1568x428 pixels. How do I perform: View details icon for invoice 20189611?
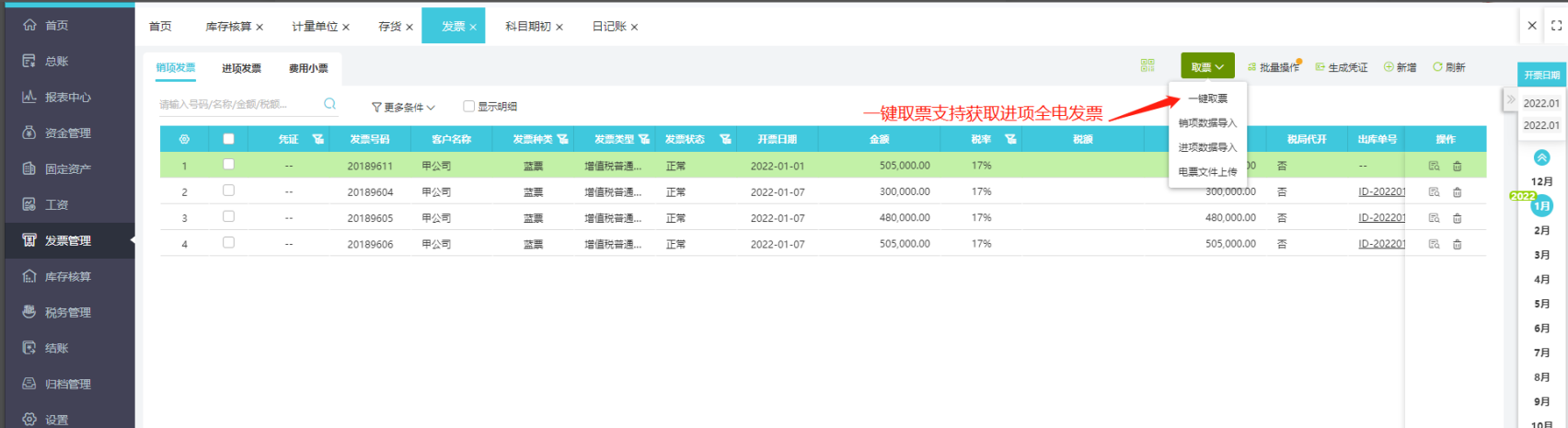point(1434,167)
